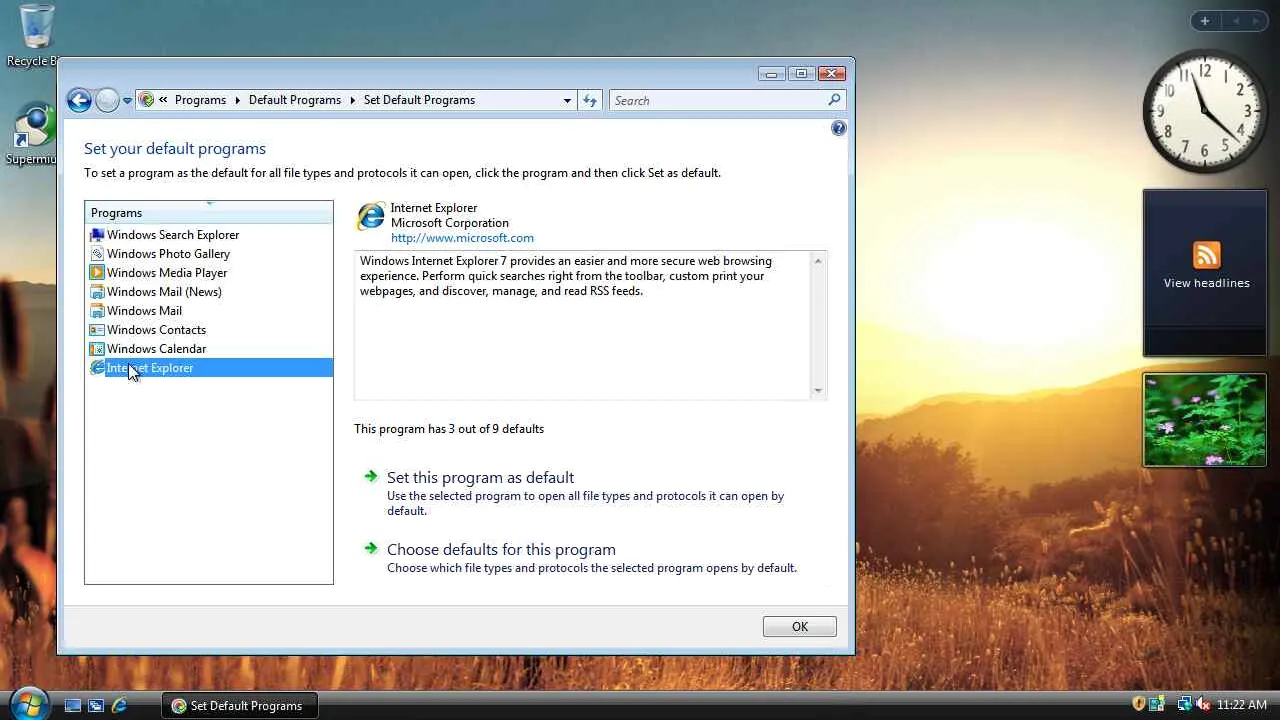Screen dimensions: 1280x720
Task: Click the green arrow beside Set this program
Action: tap(371, 477)
